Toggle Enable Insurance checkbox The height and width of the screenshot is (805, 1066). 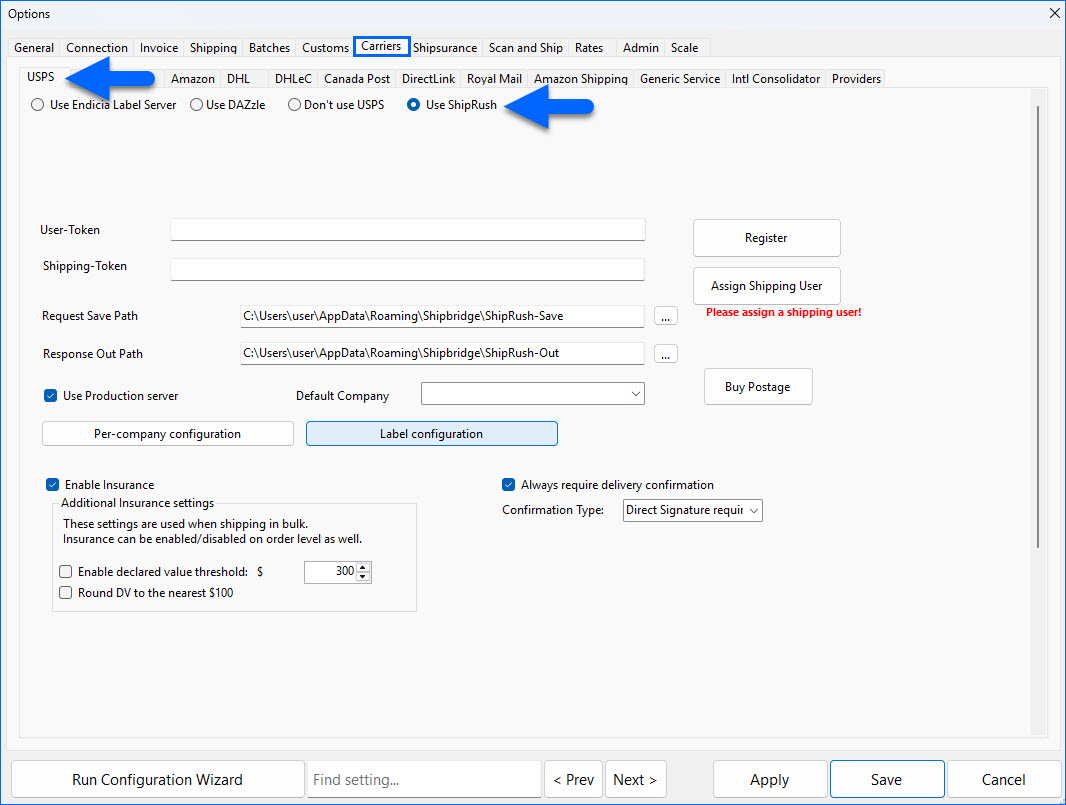[53, 485]
